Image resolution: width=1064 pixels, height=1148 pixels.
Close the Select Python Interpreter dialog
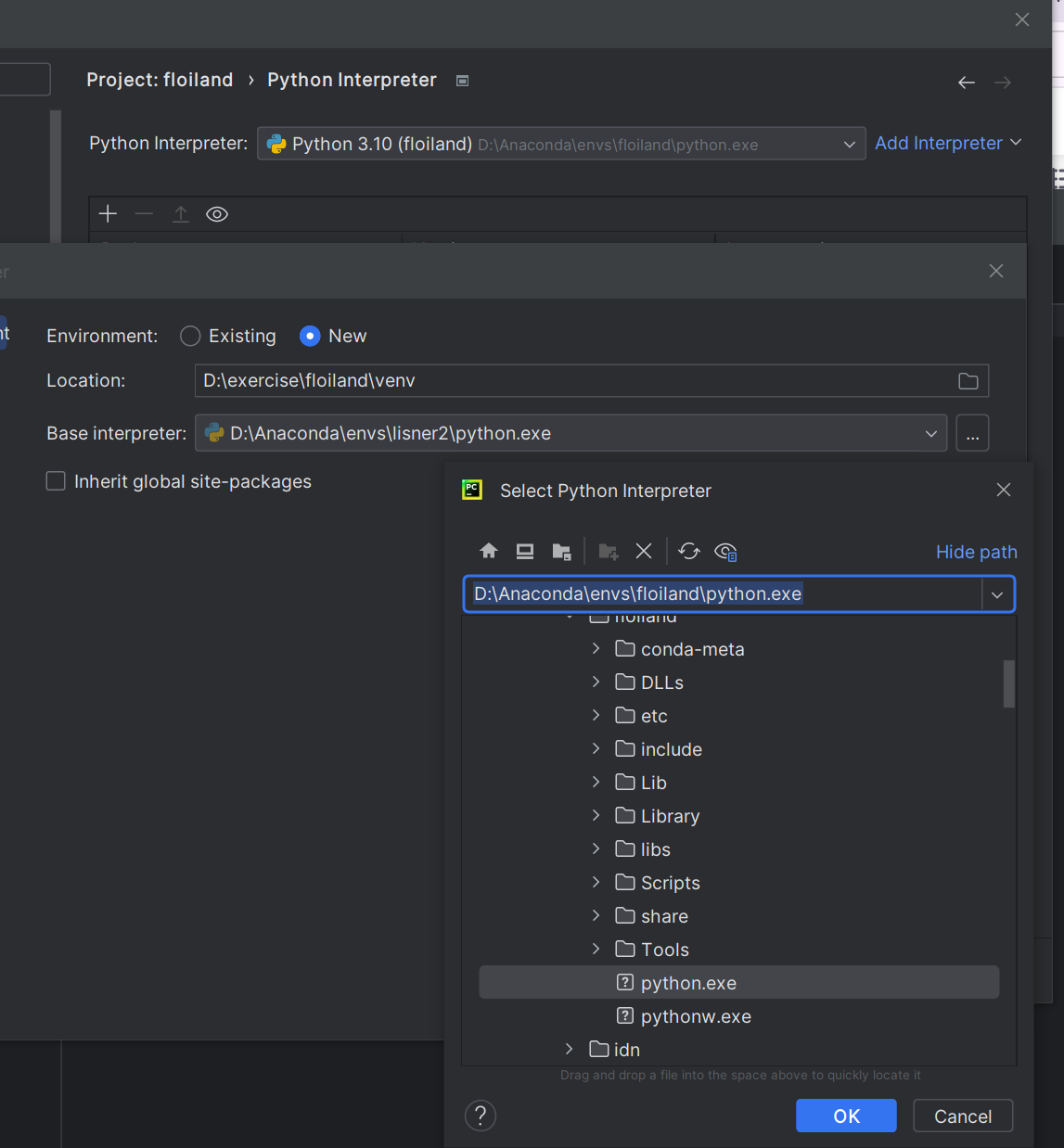click(1004, 490)
